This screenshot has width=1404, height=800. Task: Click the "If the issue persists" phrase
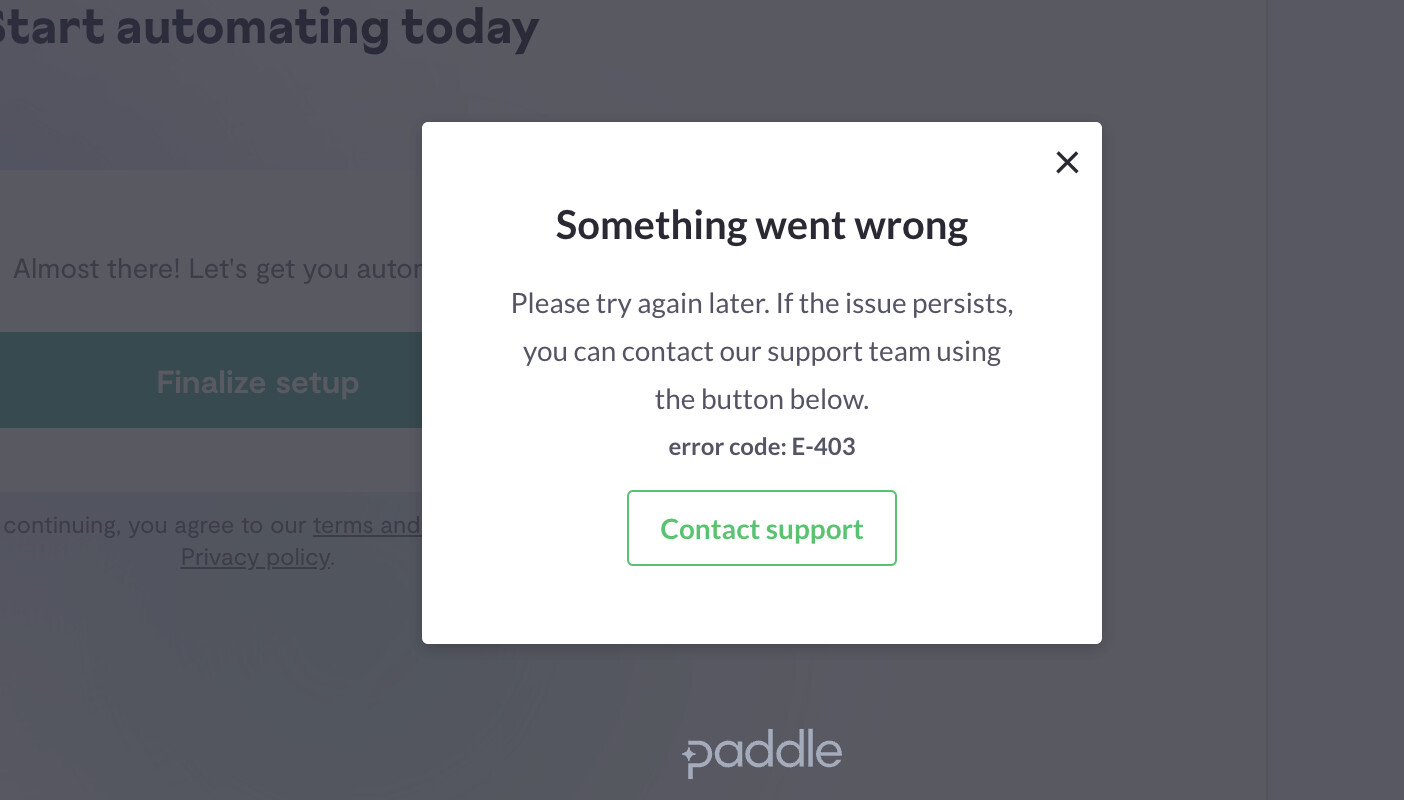pyautogui.click(x=894, y=303)
